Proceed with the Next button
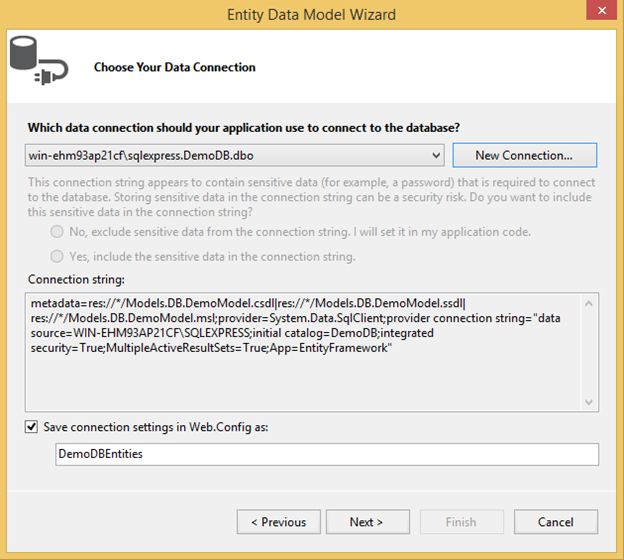Viewport: 624px width, 560px height. (x=366, y=522)
